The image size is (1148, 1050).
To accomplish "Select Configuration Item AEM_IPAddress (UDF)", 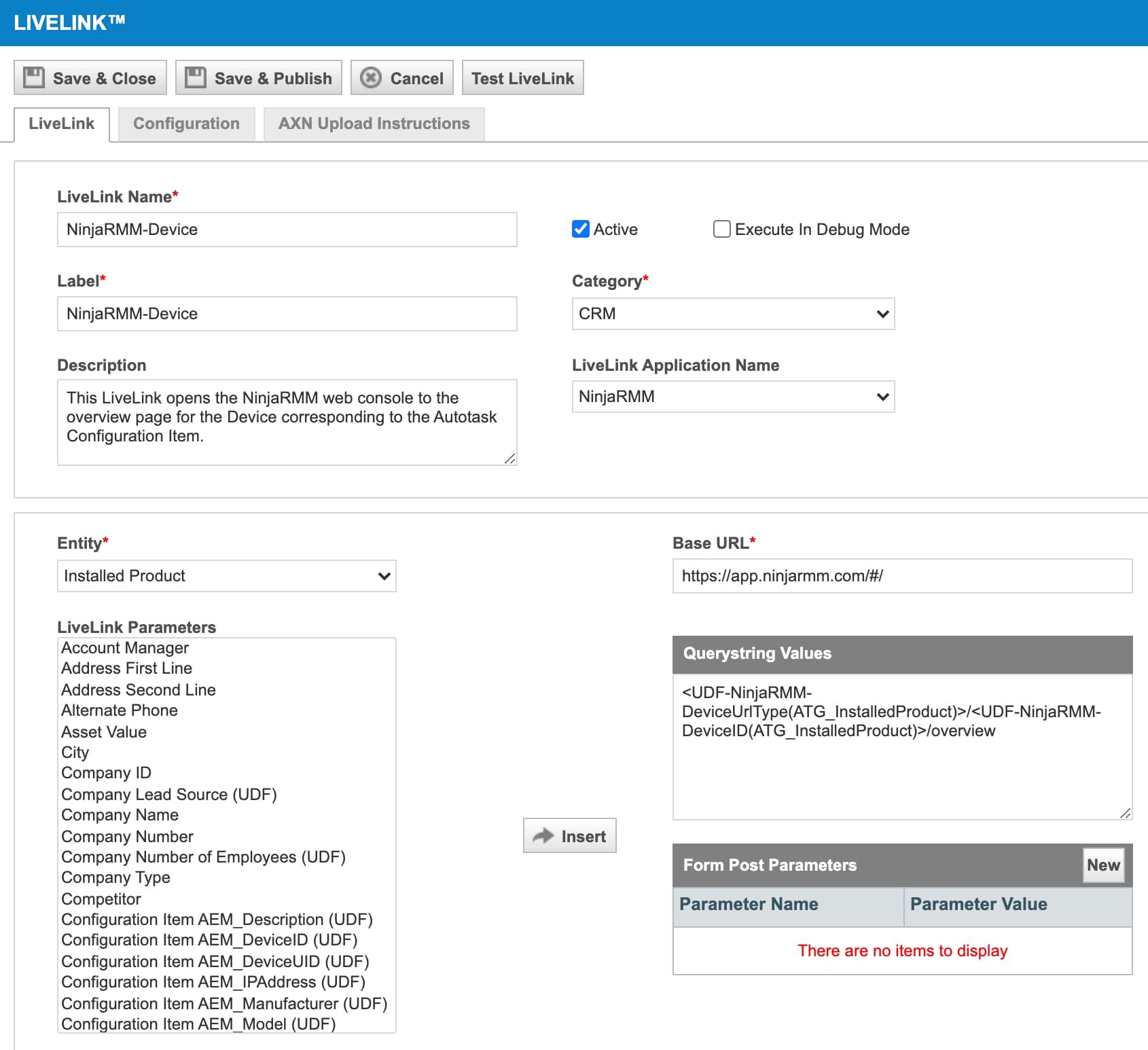I will pos(227,982).
